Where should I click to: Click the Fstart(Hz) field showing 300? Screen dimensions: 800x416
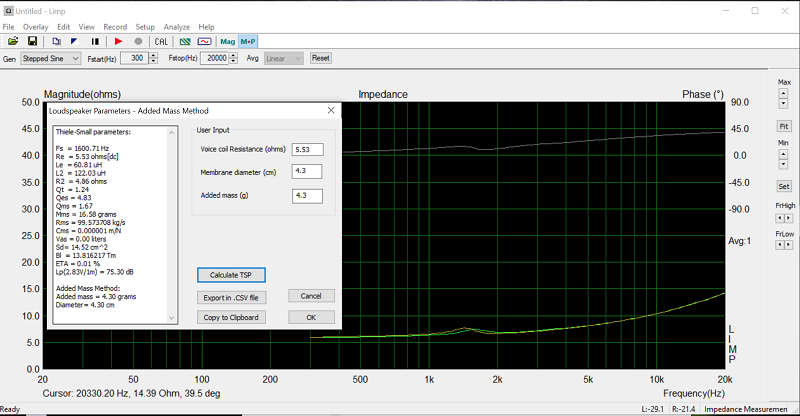coord(135,59)
